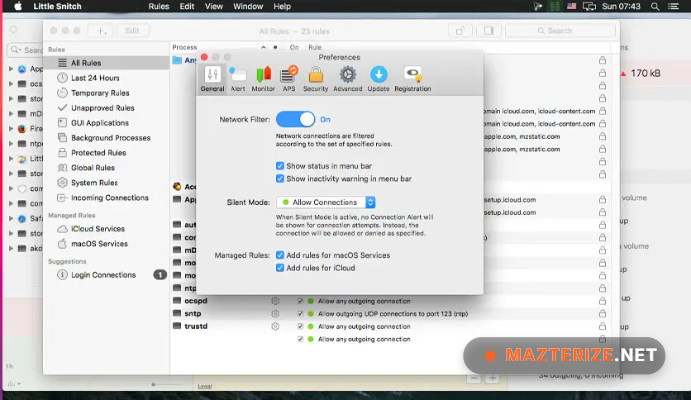Toggle the trustd rule checkbox
The width and height of the screenshot is (691, 400).
coord(300,326)
